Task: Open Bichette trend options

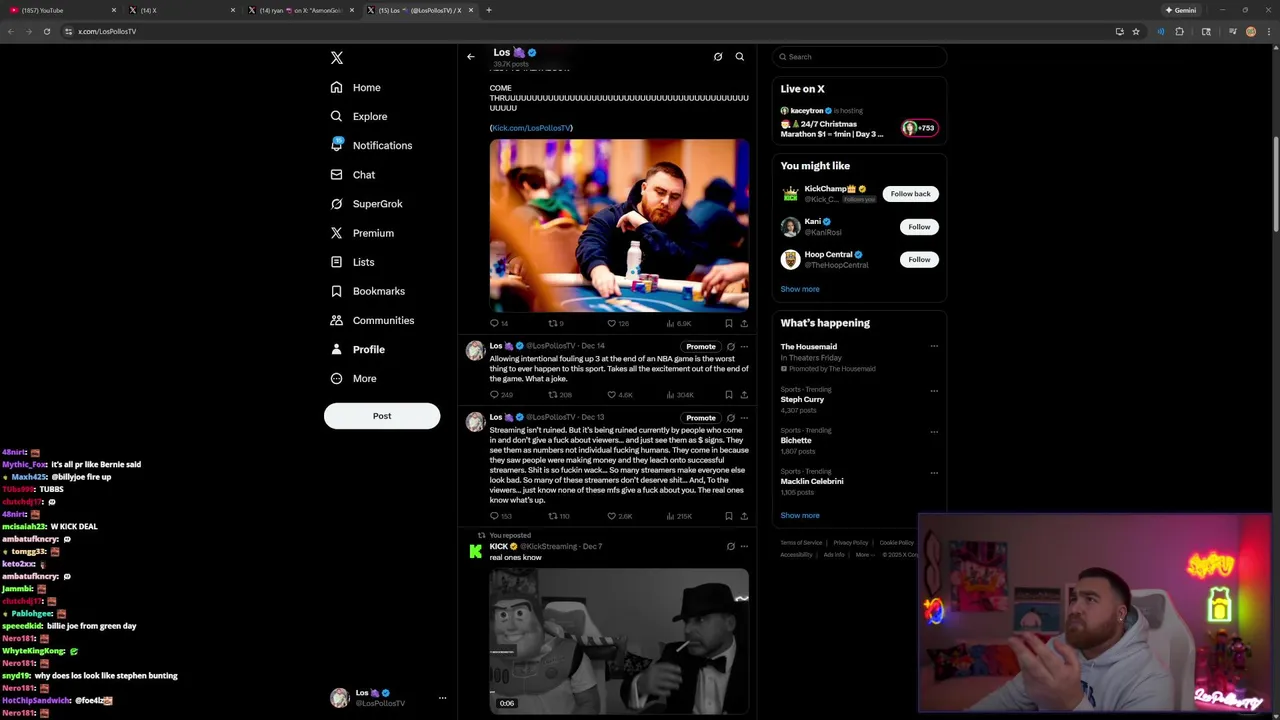Action: click(x=934, y=432)
